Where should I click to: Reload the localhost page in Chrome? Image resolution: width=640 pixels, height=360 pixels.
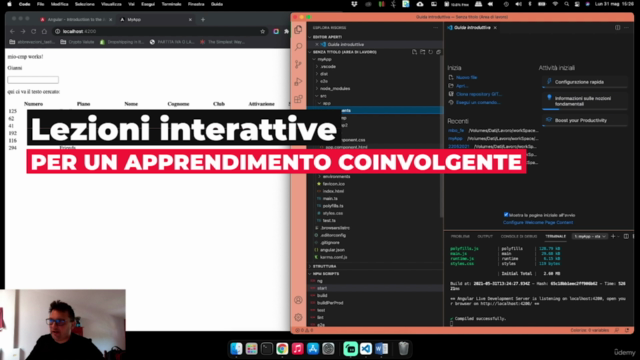(33, 31)
